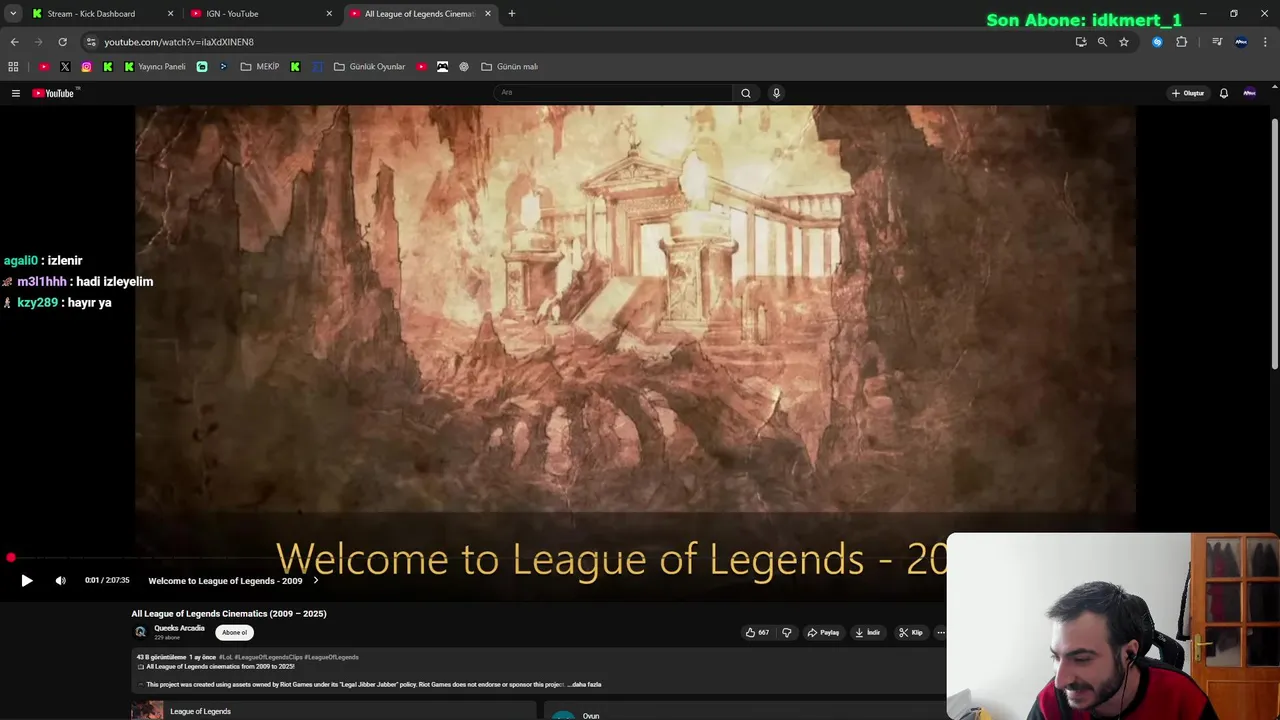The image size is (1280, 720).
Task: Open the Oluştur create menu
Action: tap(1188, 93)
